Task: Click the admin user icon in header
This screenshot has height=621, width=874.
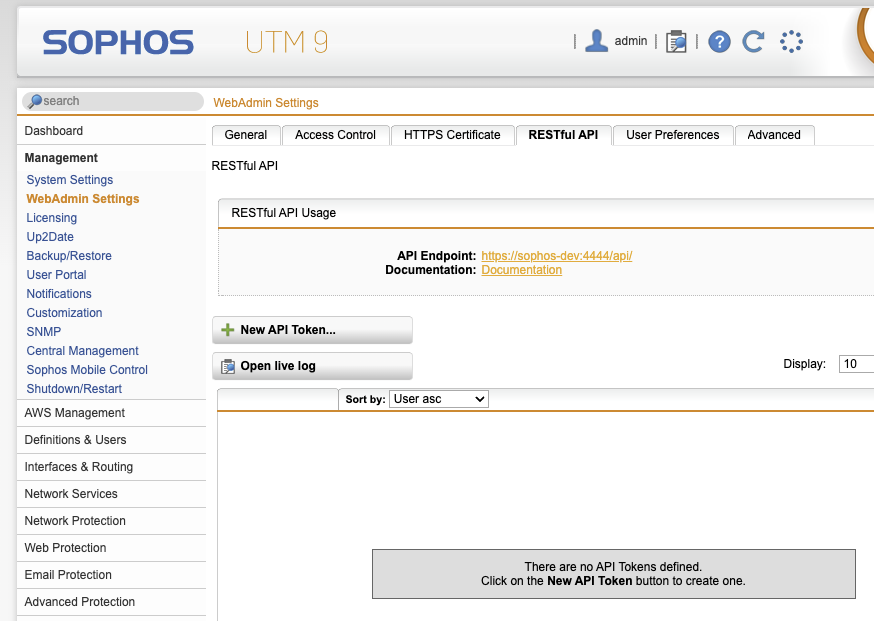Action: point(597,41)
